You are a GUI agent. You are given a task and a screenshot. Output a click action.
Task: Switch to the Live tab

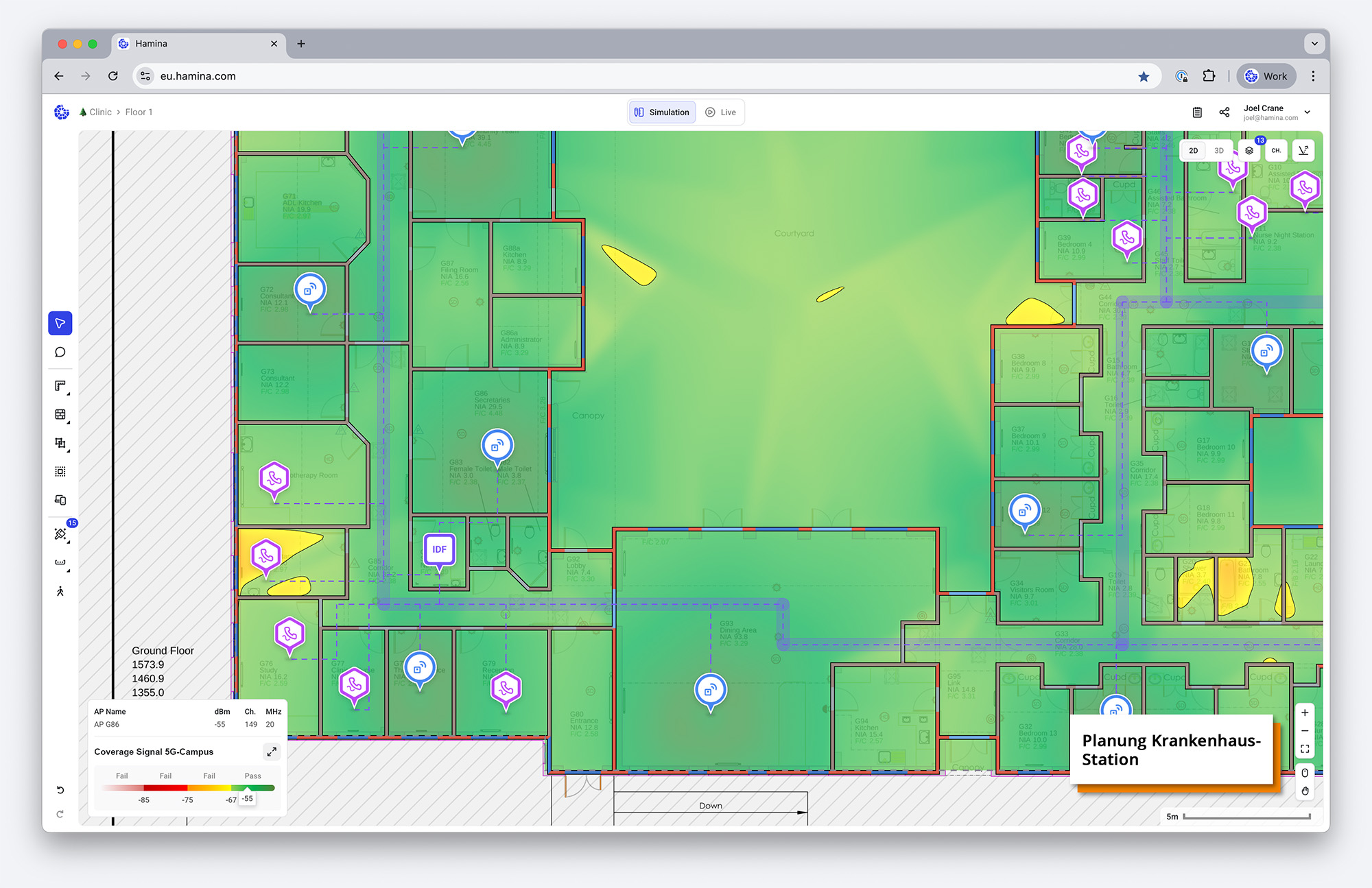[721, 112]
